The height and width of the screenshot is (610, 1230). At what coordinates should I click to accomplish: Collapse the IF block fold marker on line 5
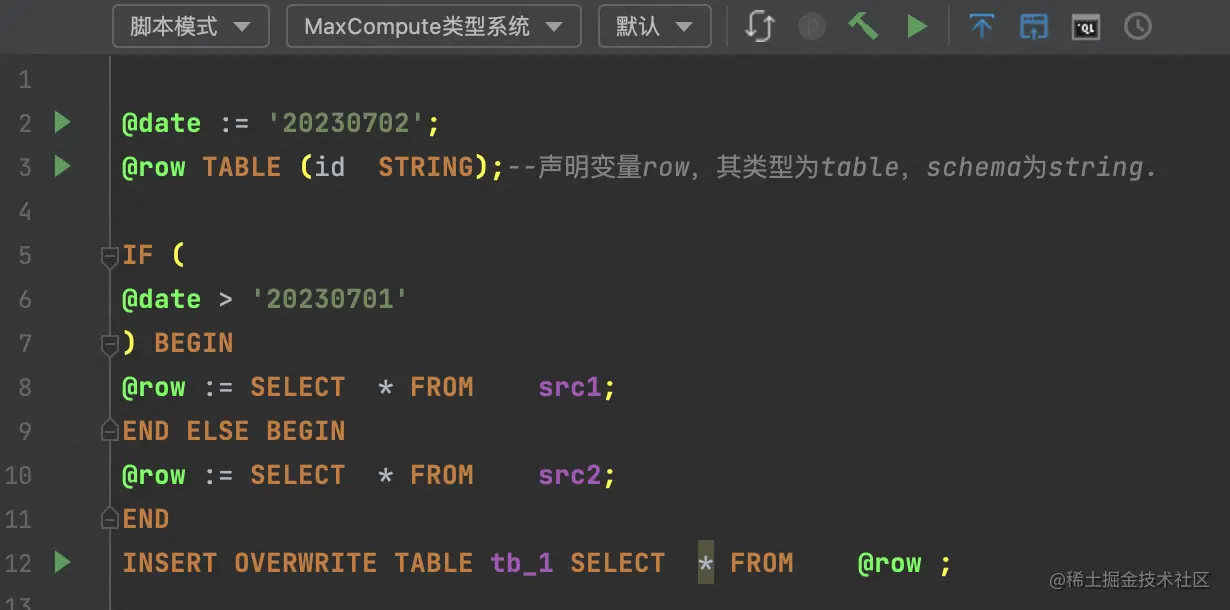click(x=110, y=257)
